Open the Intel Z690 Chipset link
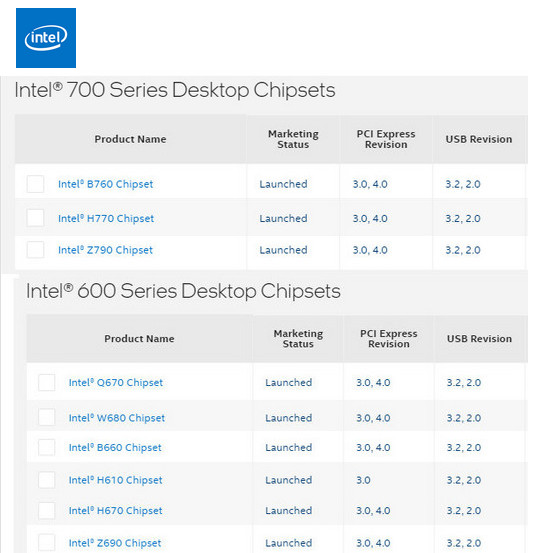 115,543
